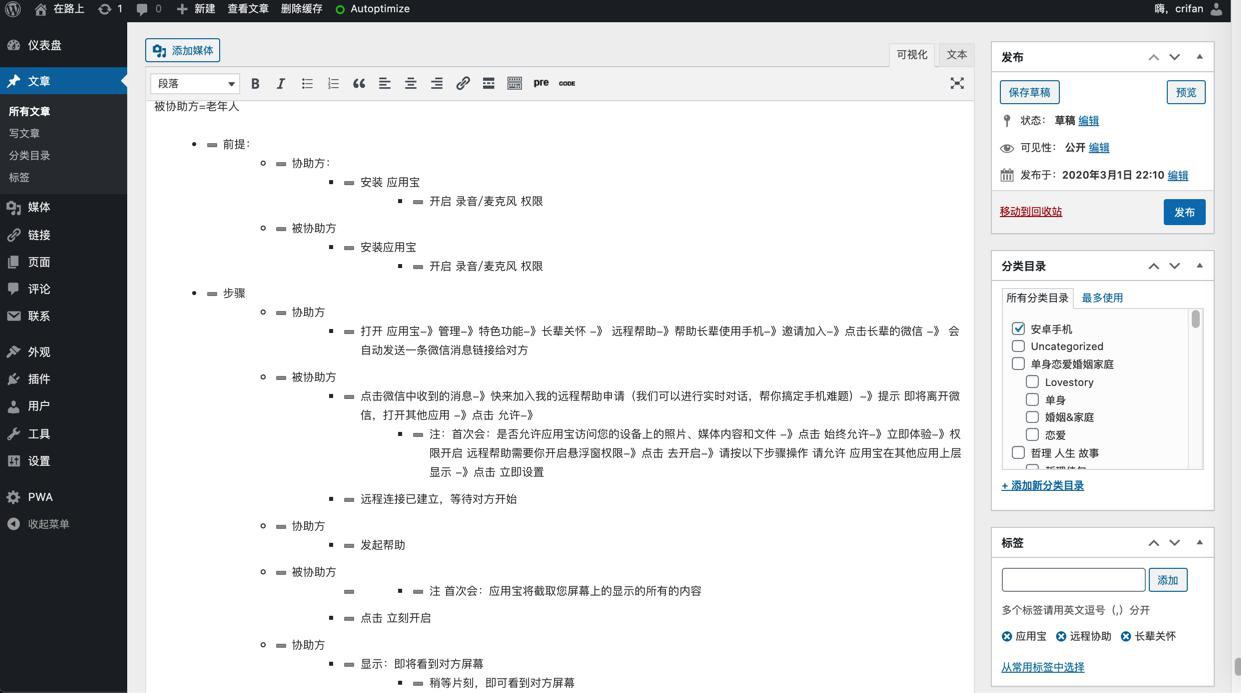
Task: Center align text
Action: point(410,83)
